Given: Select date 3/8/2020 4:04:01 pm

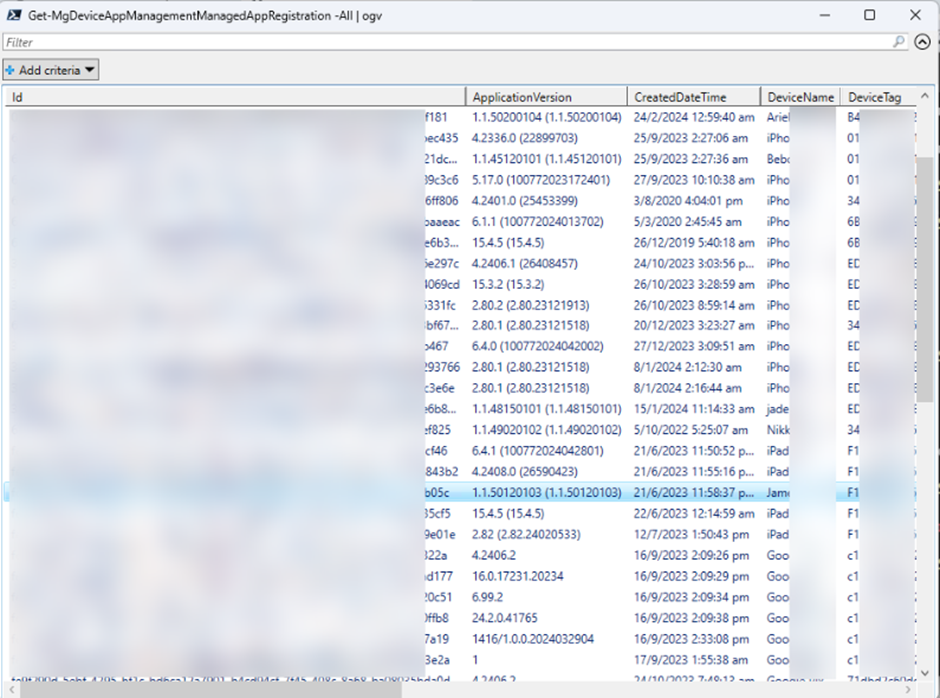Looking at the screenshot, I should 688,201.
